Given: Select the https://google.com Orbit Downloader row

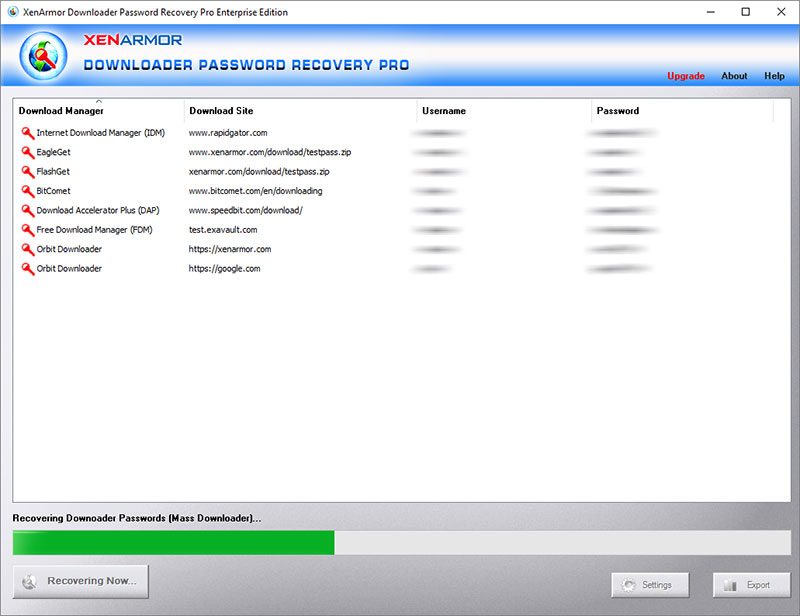Looking at the screenshot, I should [224, 269].
